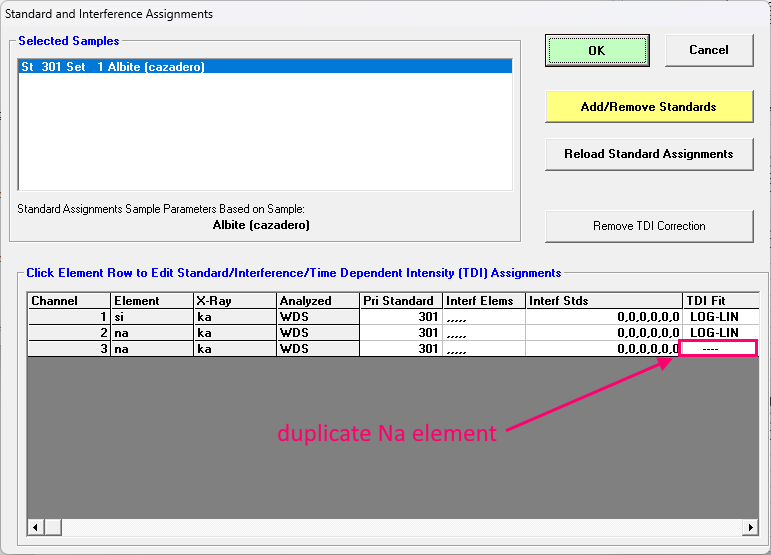This screenshot has height=555, width=771.
Task: Select the channel 2 na element cell
Action: 150,333
